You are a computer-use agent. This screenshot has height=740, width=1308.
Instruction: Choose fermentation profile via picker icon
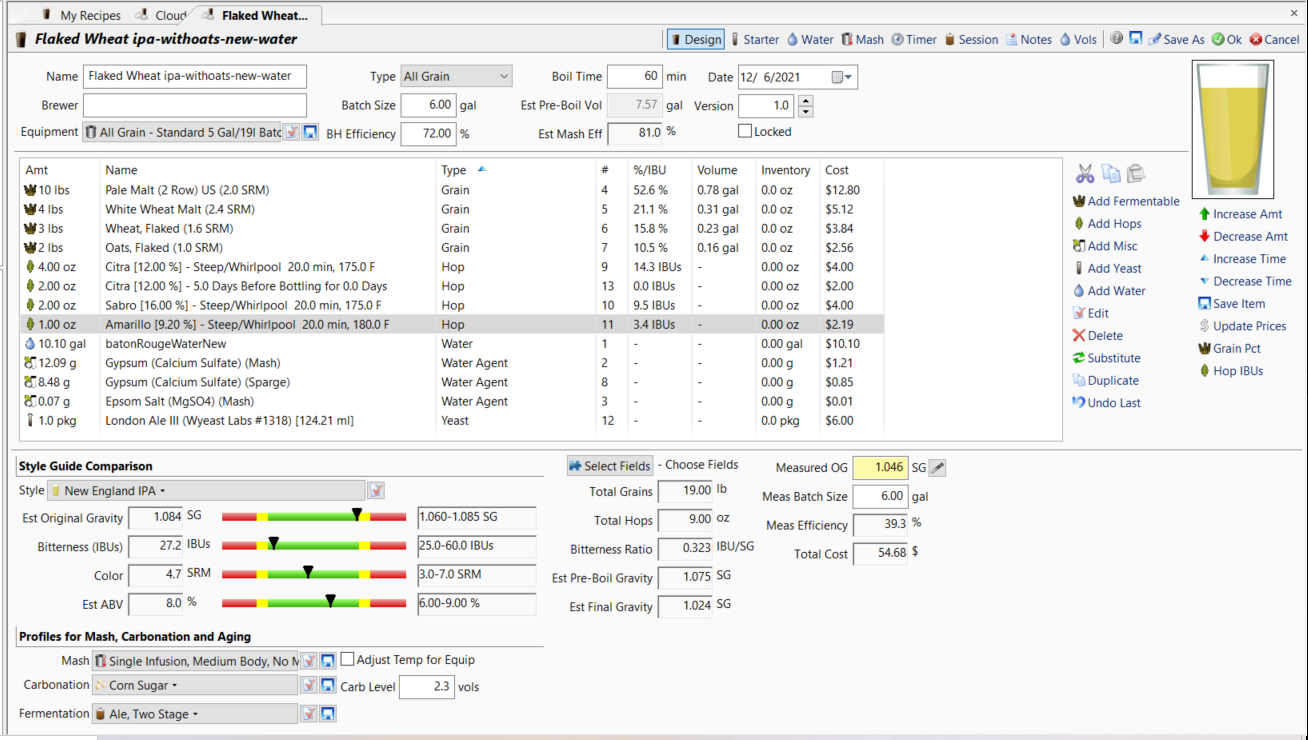(x=310, y=713)
